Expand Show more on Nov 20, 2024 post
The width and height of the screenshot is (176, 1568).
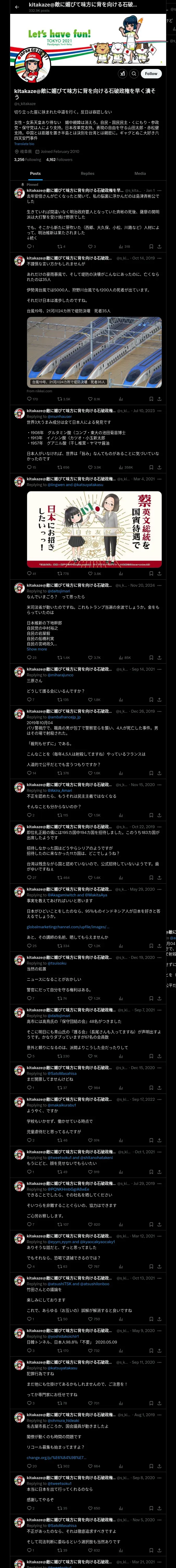[37, 649]
